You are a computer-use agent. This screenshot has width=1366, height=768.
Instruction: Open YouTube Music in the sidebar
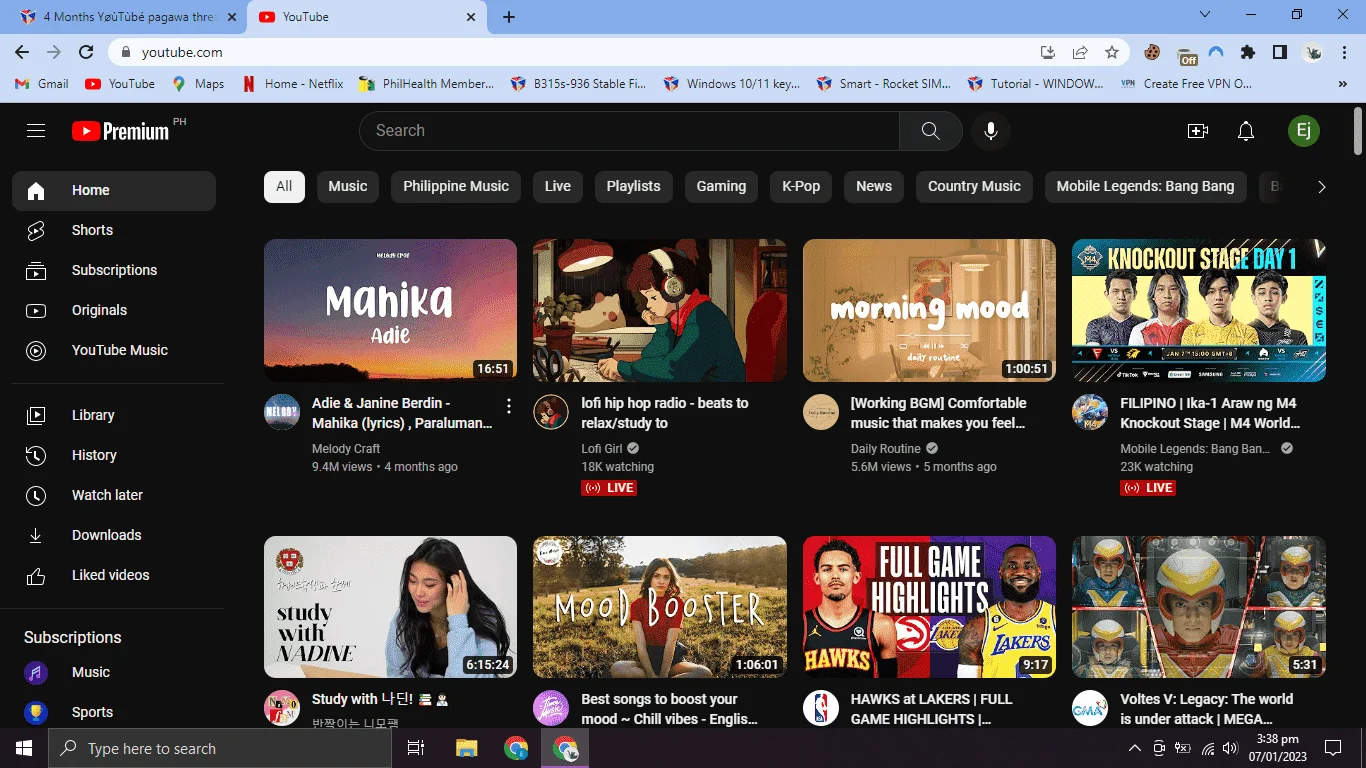(114, 350)
